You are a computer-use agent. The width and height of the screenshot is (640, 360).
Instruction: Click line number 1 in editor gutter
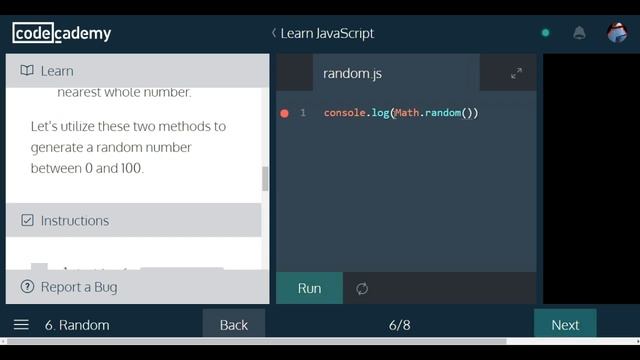tap(303, 113)
